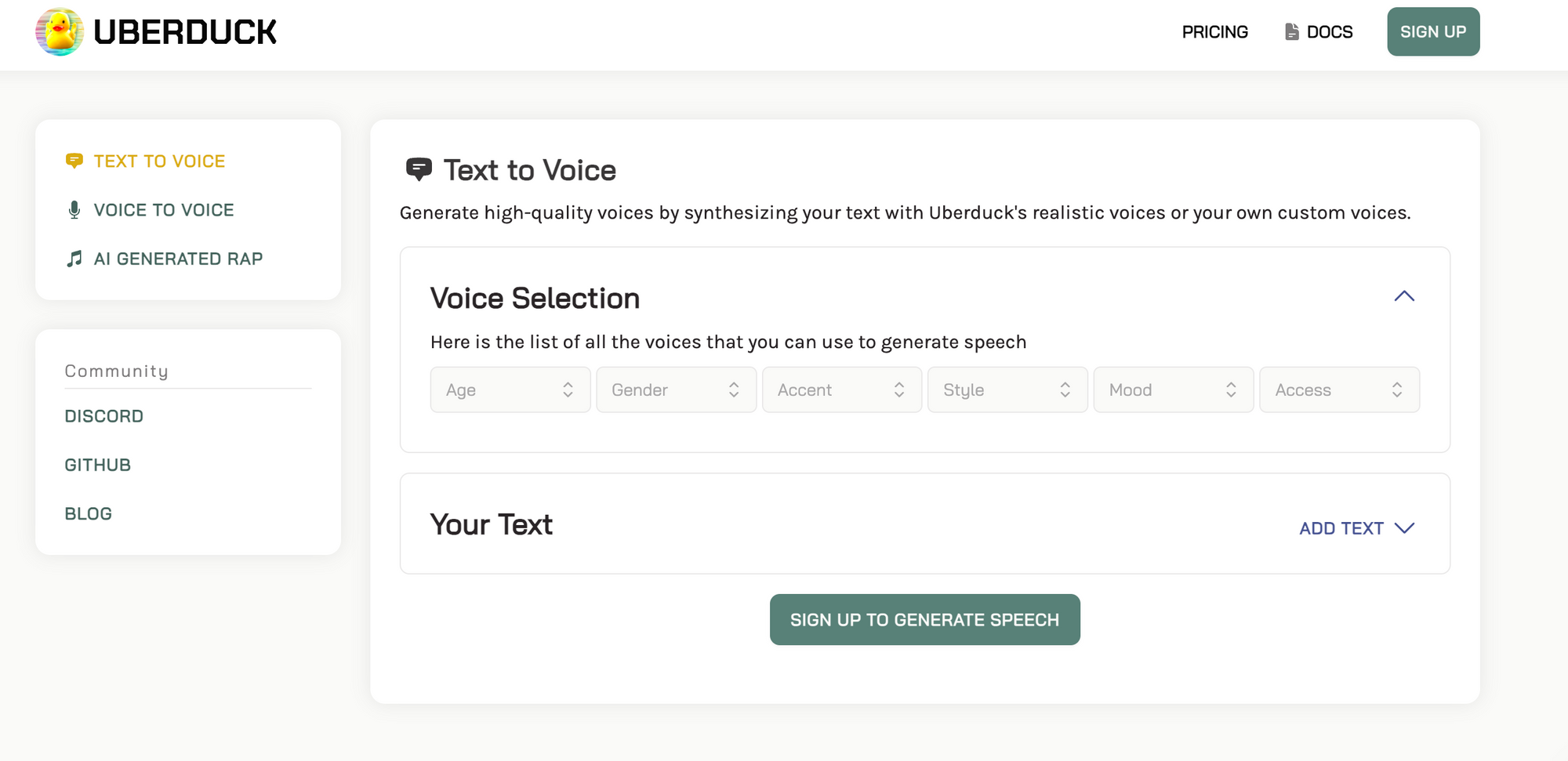
Task: Go to the Pricing page
Action: (x=1214, y=32)
